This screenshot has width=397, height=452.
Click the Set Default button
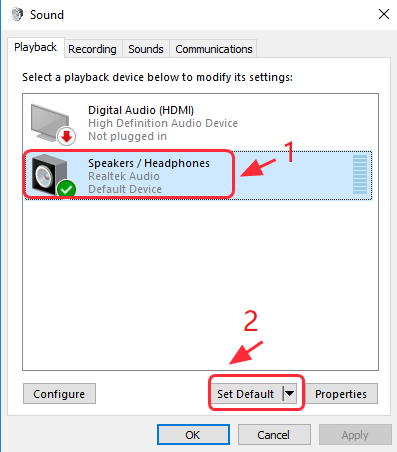[x=247, y=394]
